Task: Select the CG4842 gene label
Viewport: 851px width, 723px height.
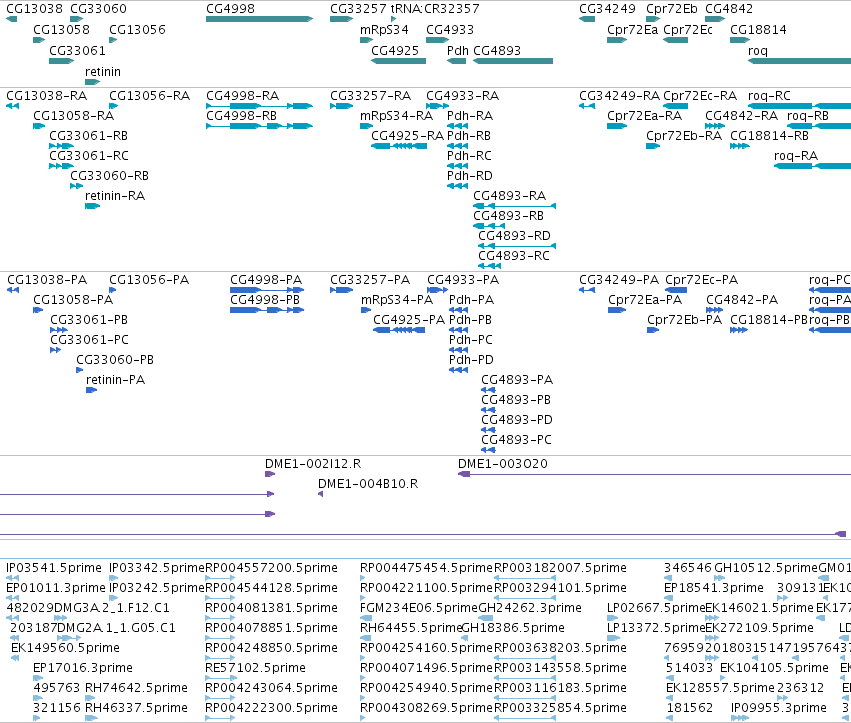Action: [729, 9]
